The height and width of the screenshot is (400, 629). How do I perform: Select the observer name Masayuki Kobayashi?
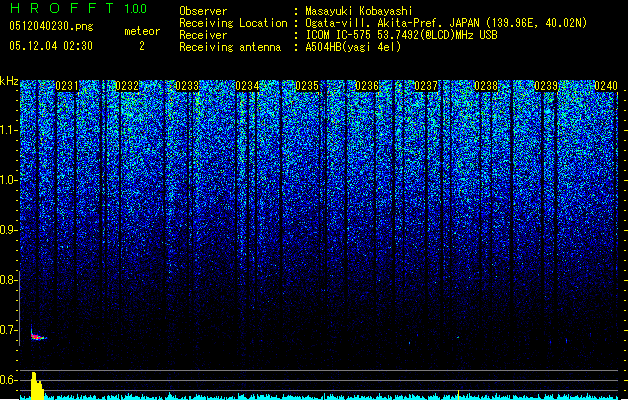click(x=359, y=11)
